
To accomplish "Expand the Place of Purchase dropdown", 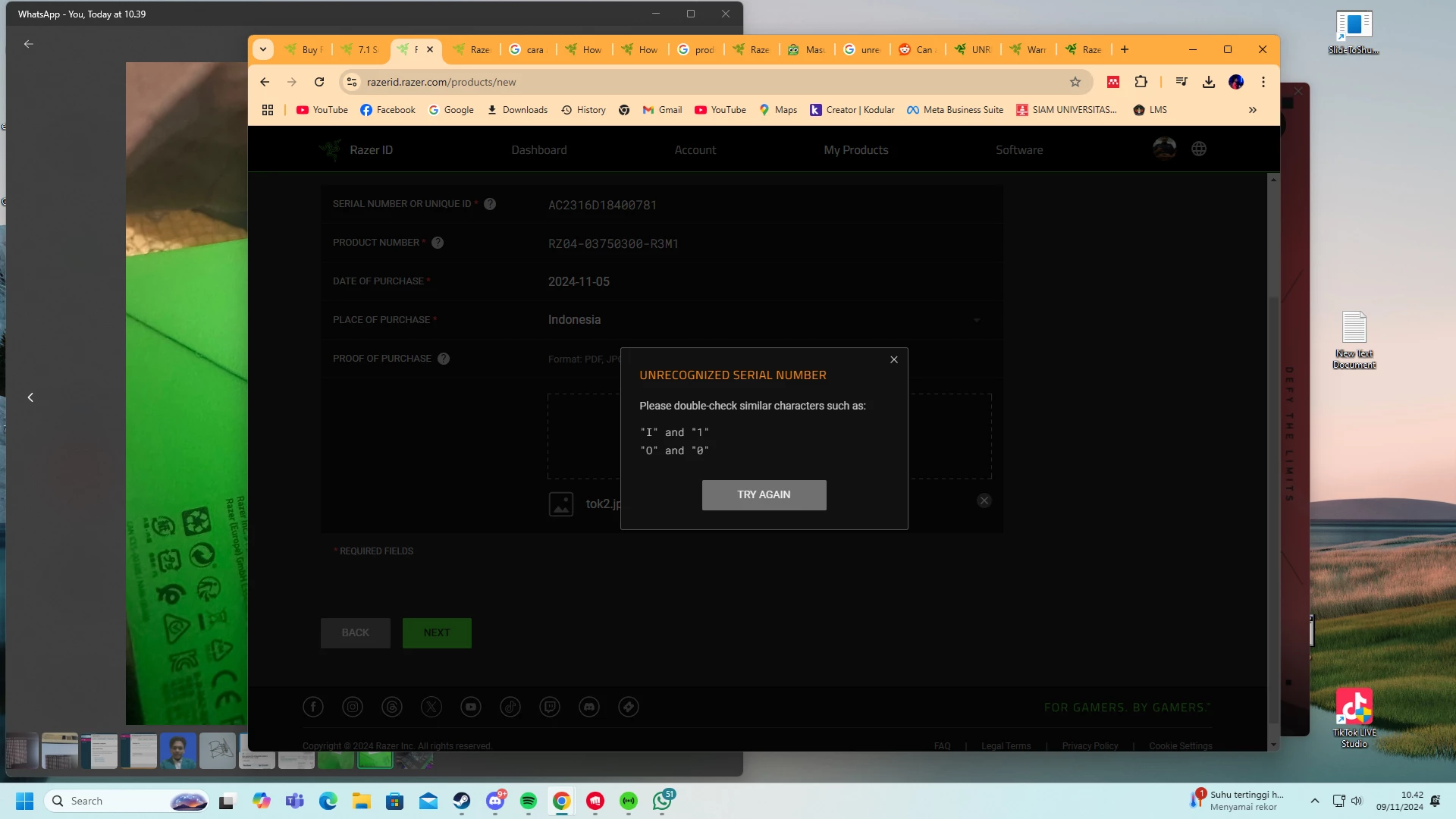I will pos(977,320).
